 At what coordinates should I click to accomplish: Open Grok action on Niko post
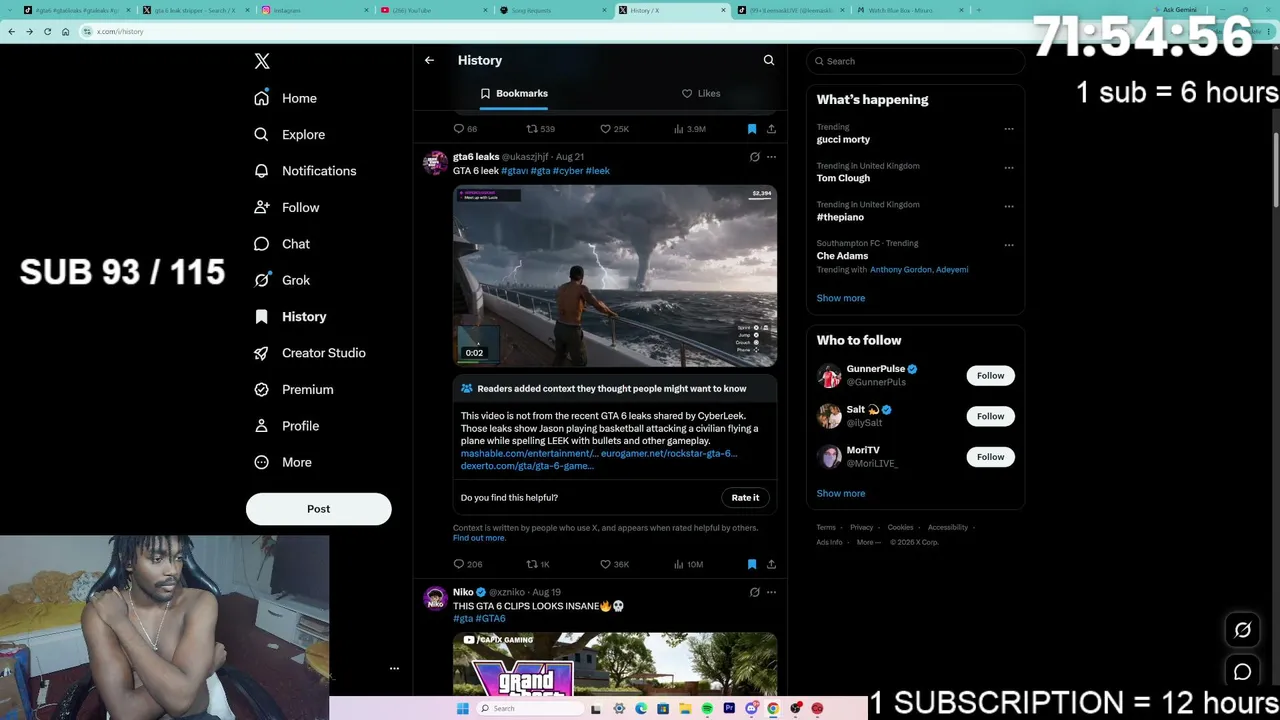(755, 592)
